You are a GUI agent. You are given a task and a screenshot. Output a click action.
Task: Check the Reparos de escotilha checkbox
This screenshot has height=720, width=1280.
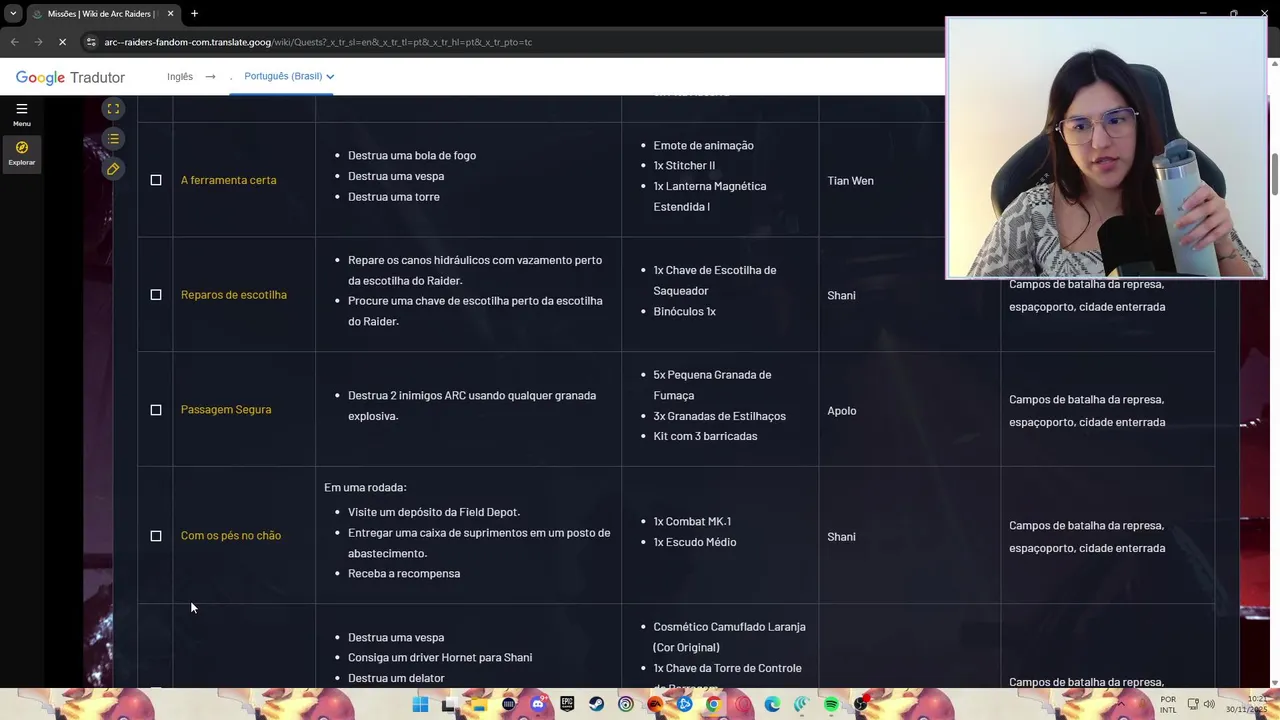point(156,295)
